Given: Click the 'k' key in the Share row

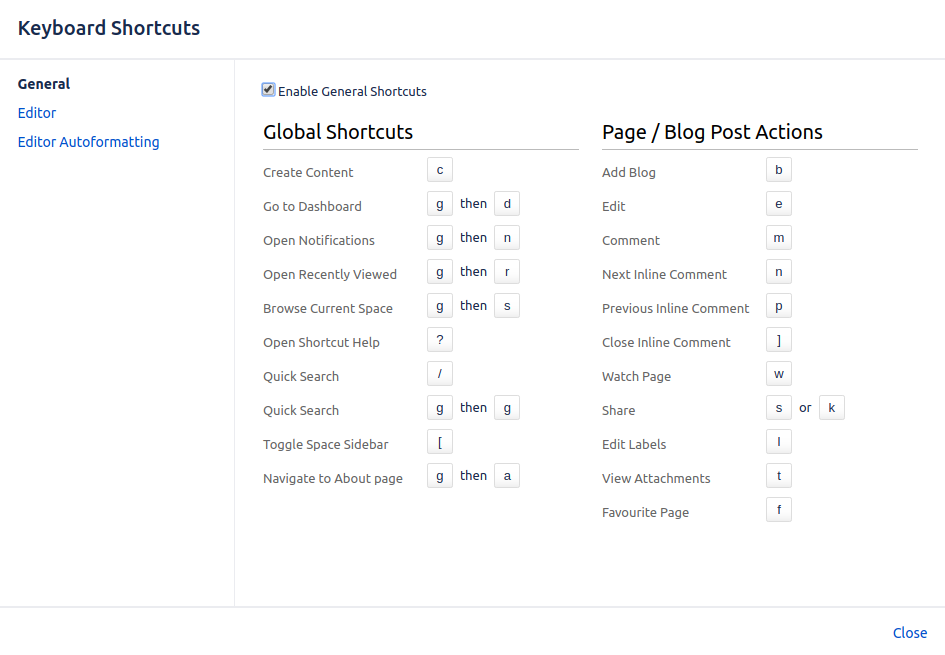Looking at the screenshot, I should (831, 408).
